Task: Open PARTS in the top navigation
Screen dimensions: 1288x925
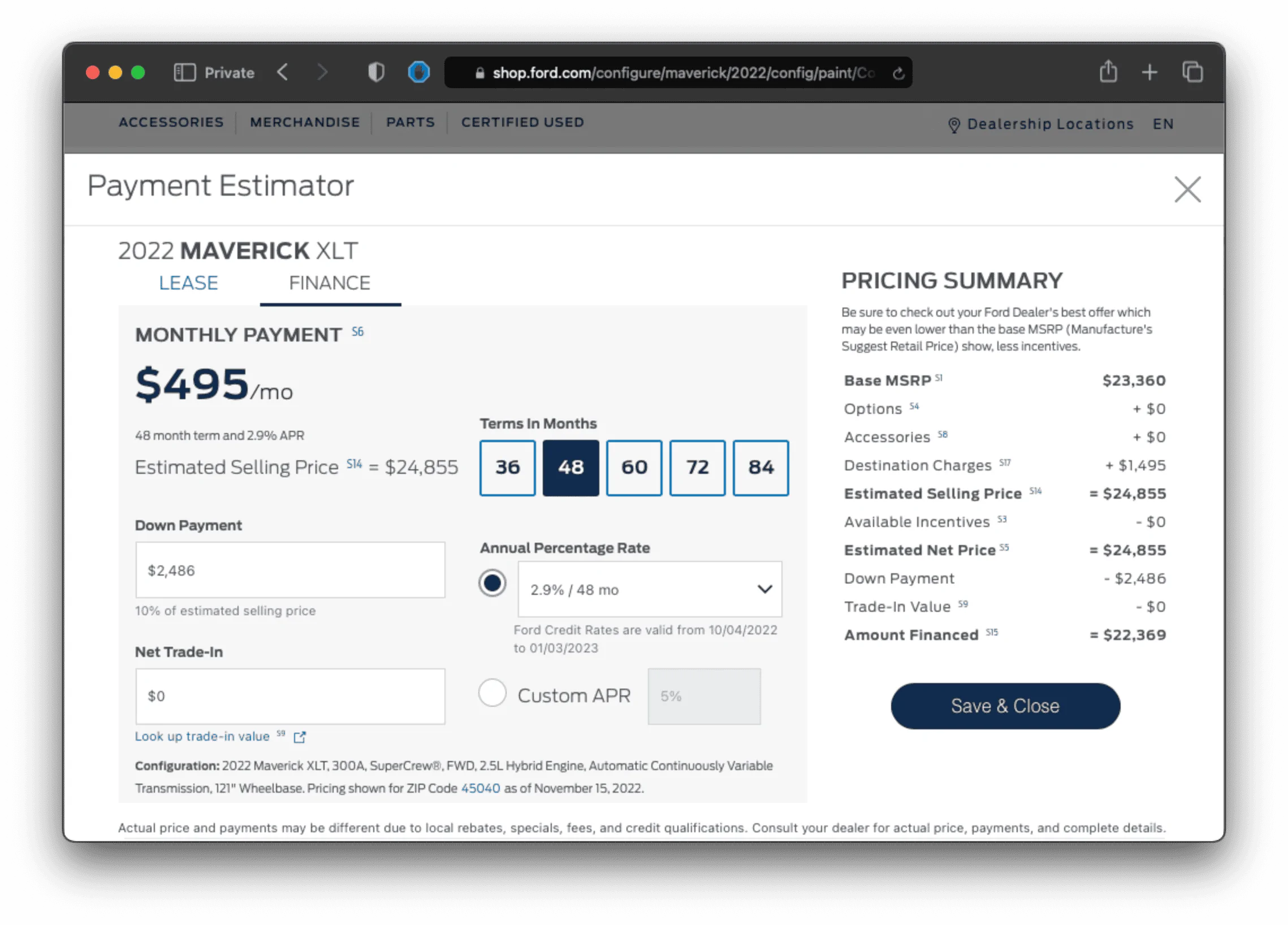Action: point(410,122)
